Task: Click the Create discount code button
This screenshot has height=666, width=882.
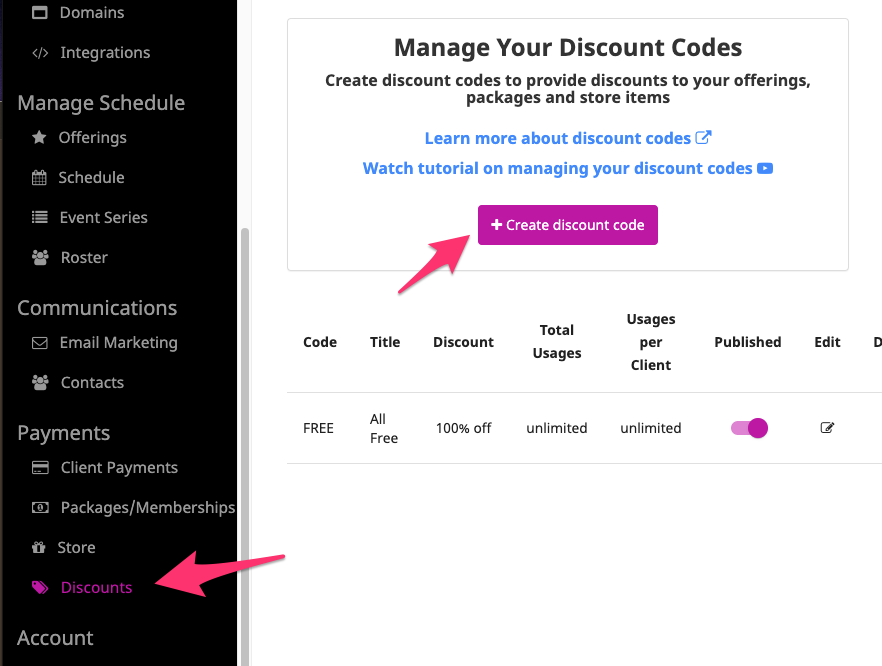Action: coord(567,225)
